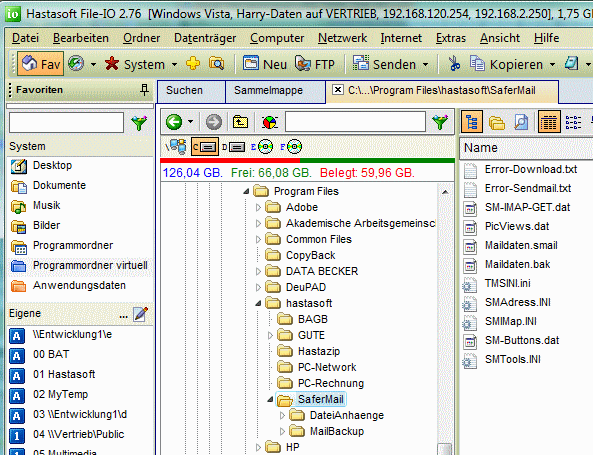Collapse the hastasoft folder
This screenshot has height=455, width=593.
point(258,303)
